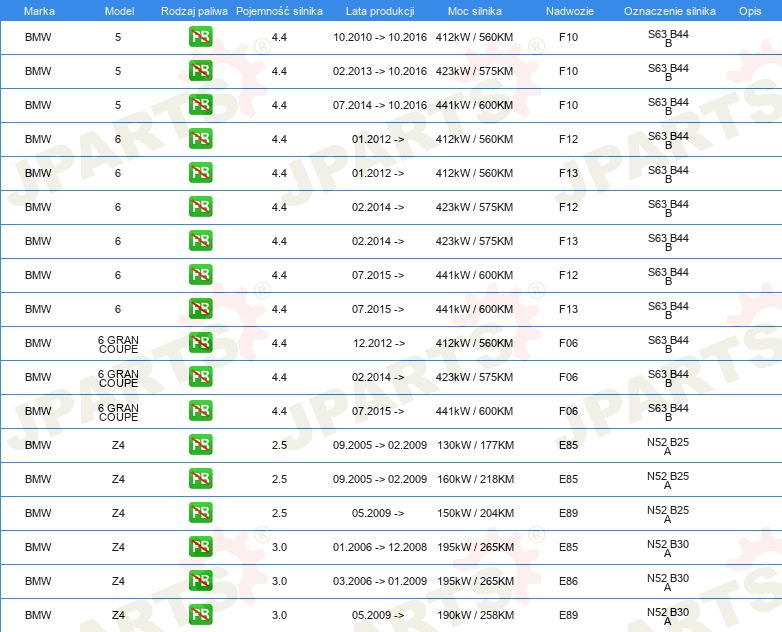The image size is (782, 632).
Task: Click fuel icon in 6 F13 01.2012 row
Action: (x=200, y=172)
